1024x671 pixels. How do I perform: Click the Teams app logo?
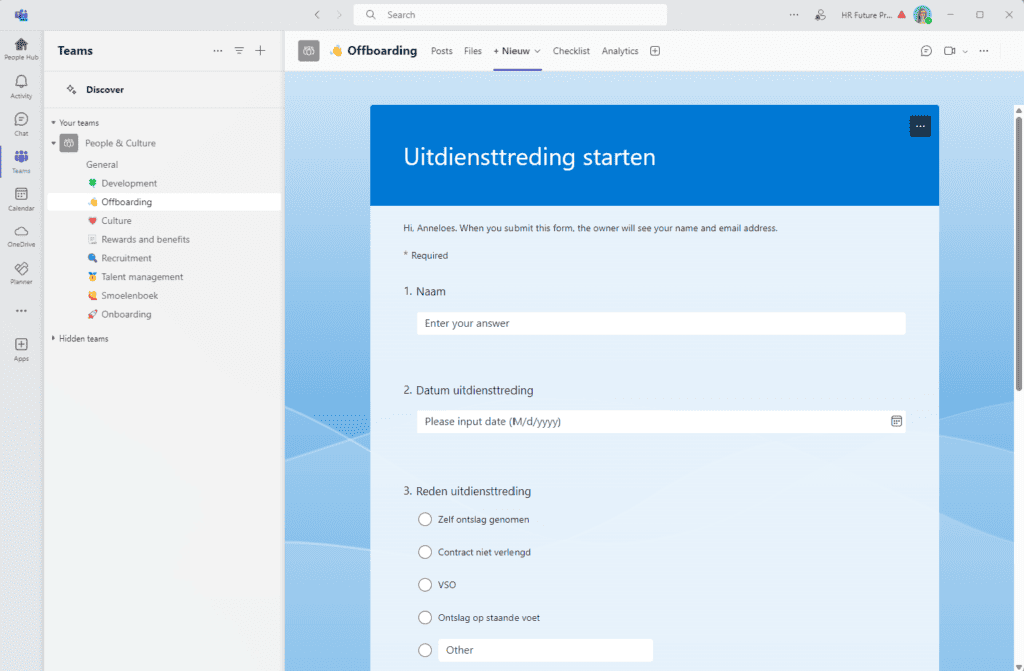click(21, 14)
